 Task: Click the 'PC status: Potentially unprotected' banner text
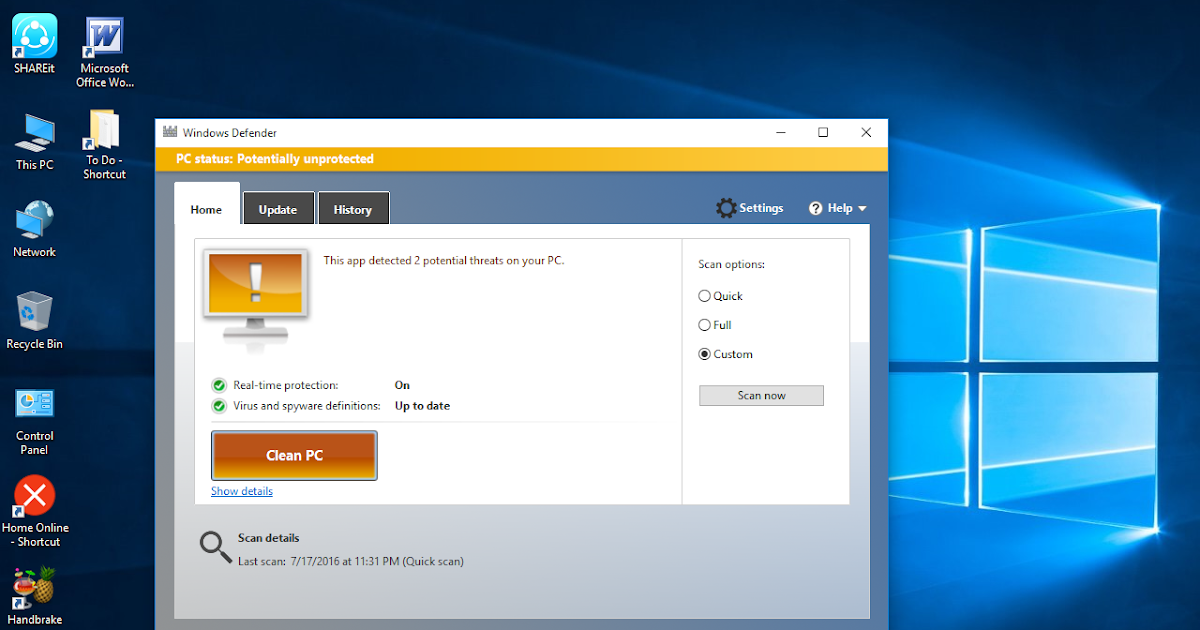click(275, 159)
